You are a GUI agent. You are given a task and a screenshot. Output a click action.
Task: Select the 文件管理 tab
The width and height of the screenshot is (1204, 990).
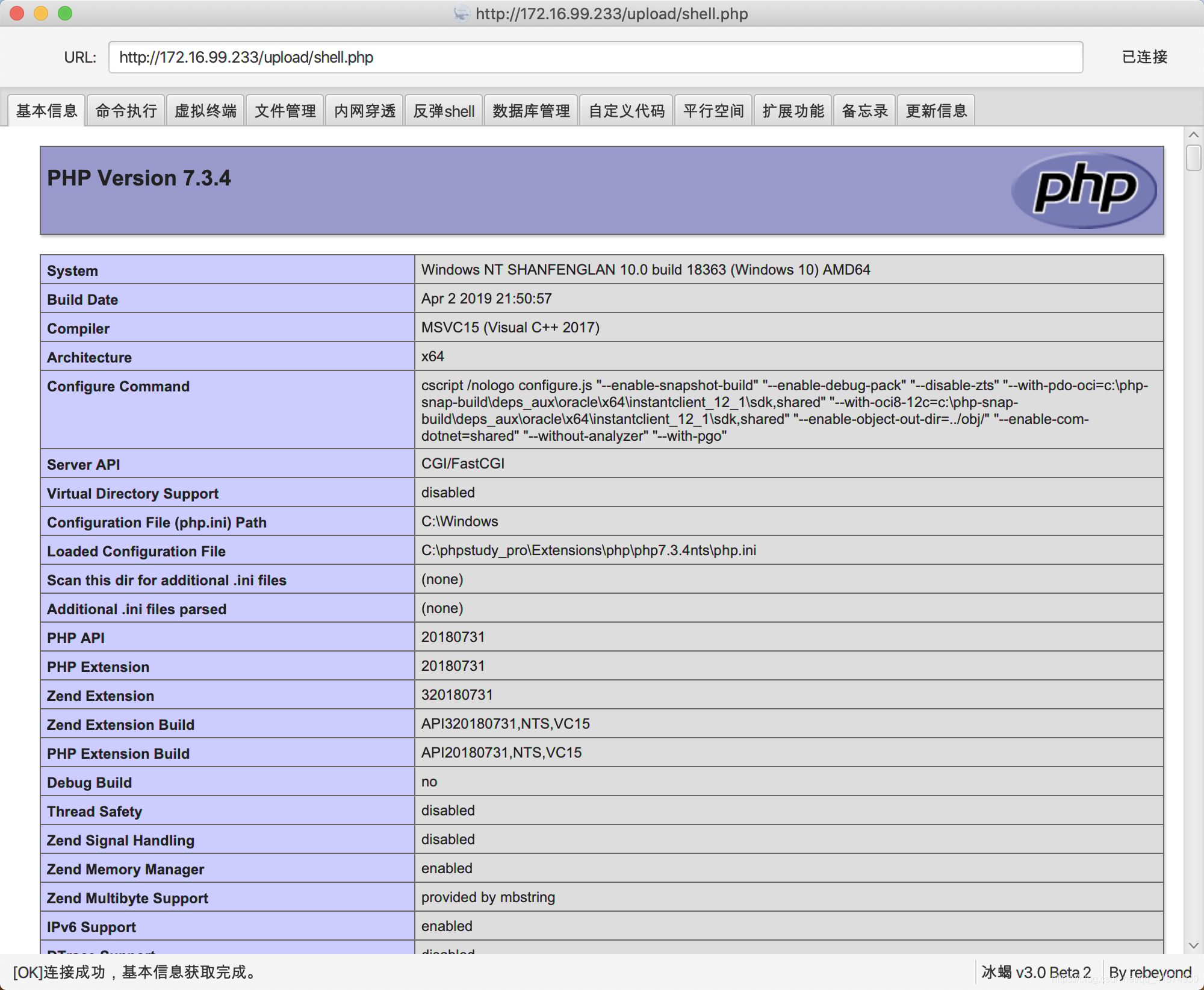coord(285,111)
